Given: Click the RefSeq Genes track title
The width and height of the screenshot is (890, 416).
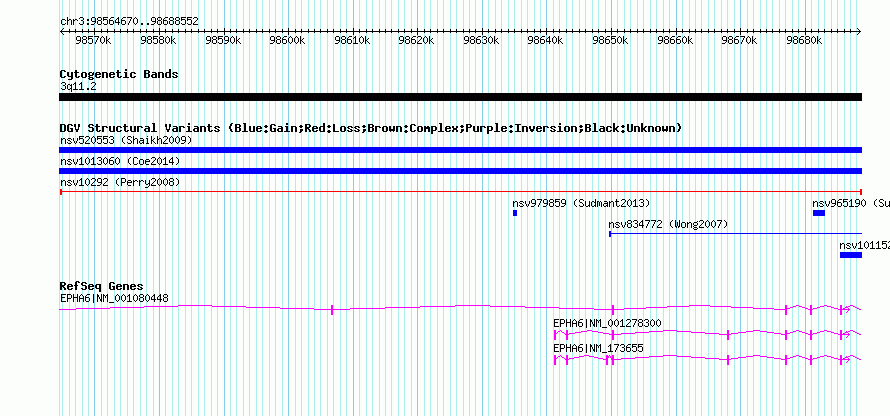Looking at the screenshot, I should [102, 286].
